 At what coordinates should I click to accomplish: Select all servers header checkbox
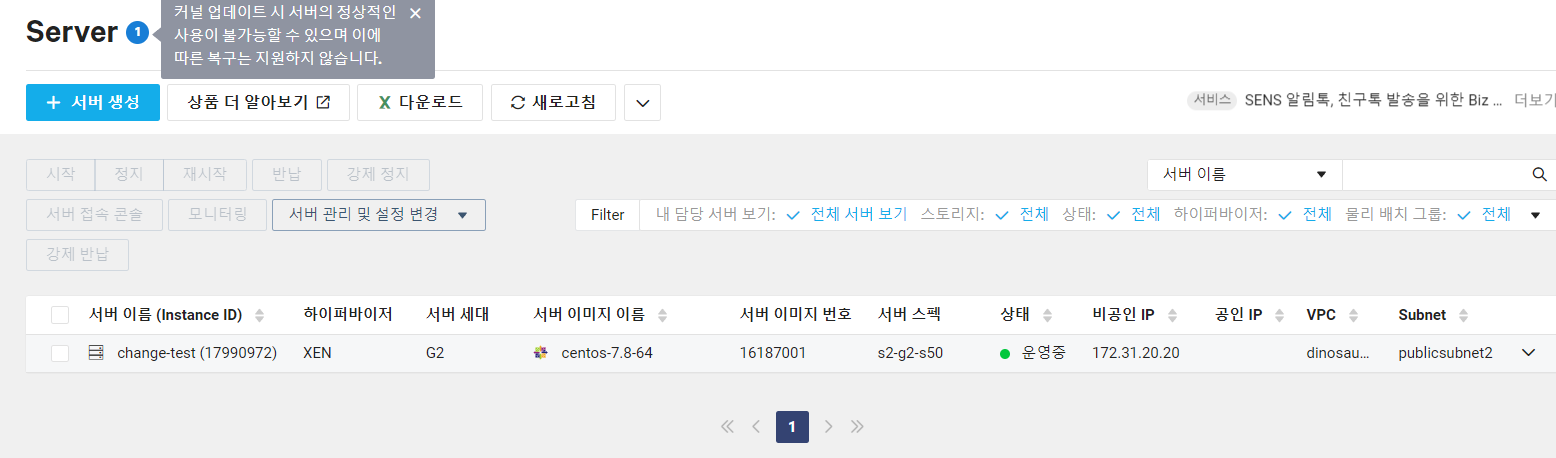[60, 315]
